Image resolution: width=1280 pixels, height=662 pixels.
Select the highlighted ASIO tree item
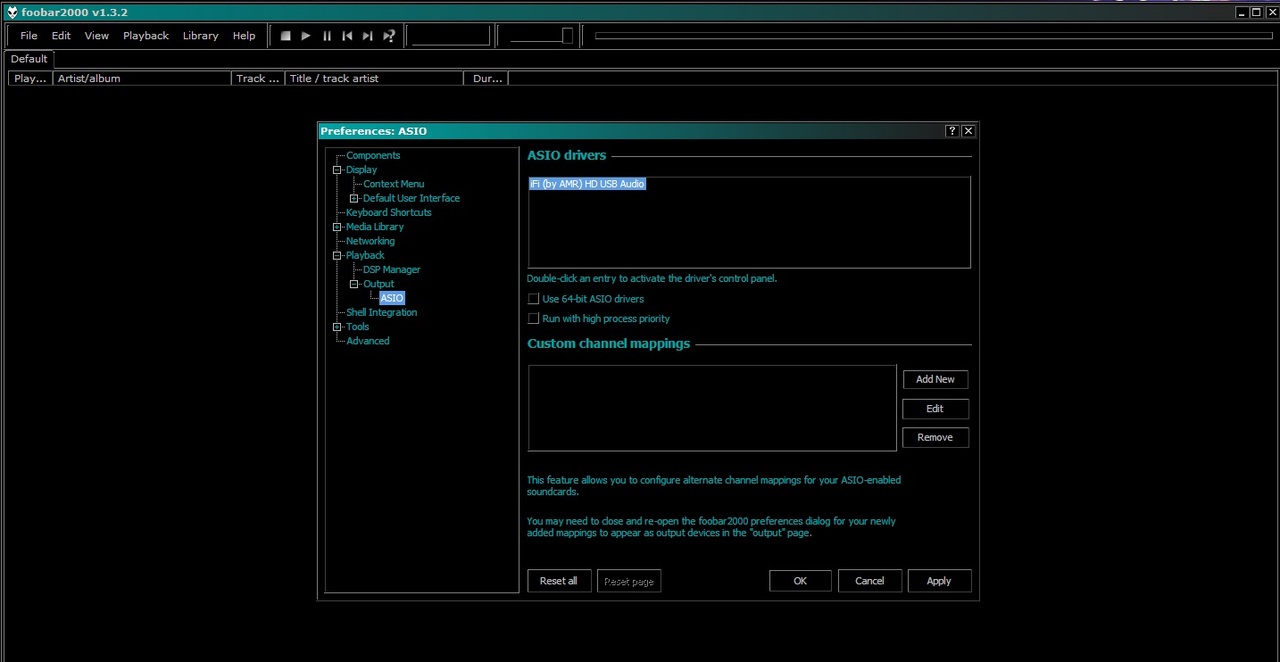click(x=392, y=298)
